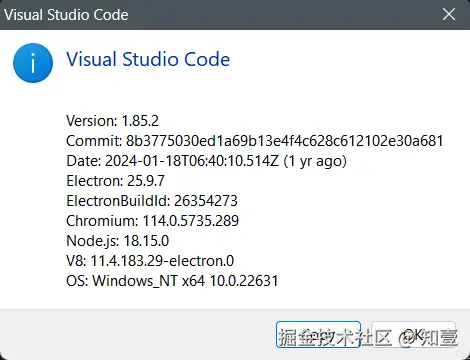Click the Copy button with blue outline
The height and width of the screenshot is (360, 470).
pos(318,335)
